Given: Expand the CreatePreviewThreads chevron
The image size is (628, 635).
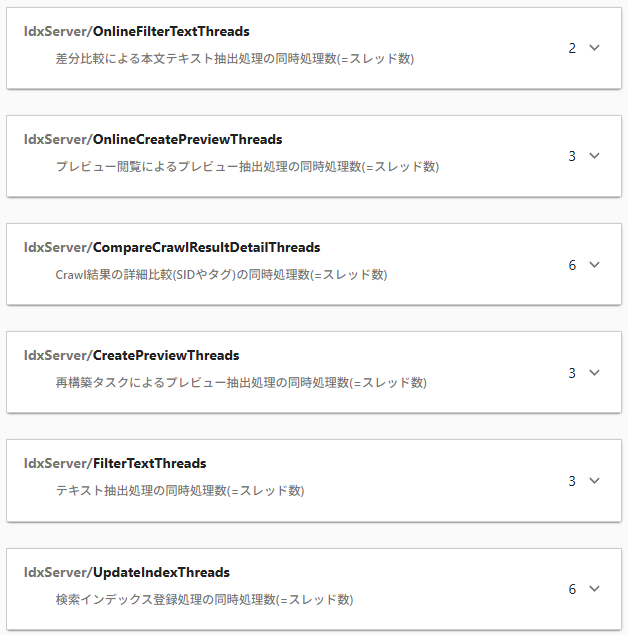Looking at the screenshot, I should click(595, 372).
